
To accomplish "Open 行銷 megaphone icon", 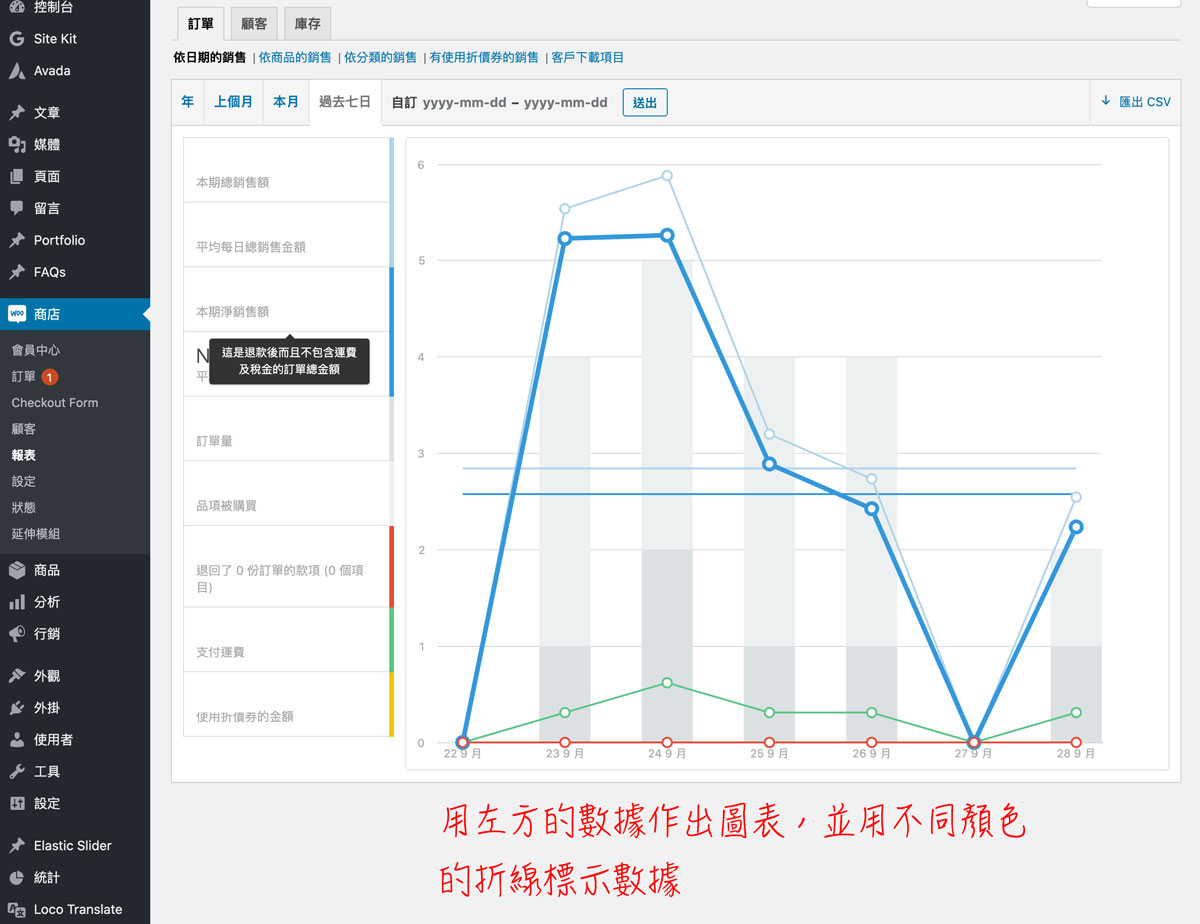I will 17,634.
